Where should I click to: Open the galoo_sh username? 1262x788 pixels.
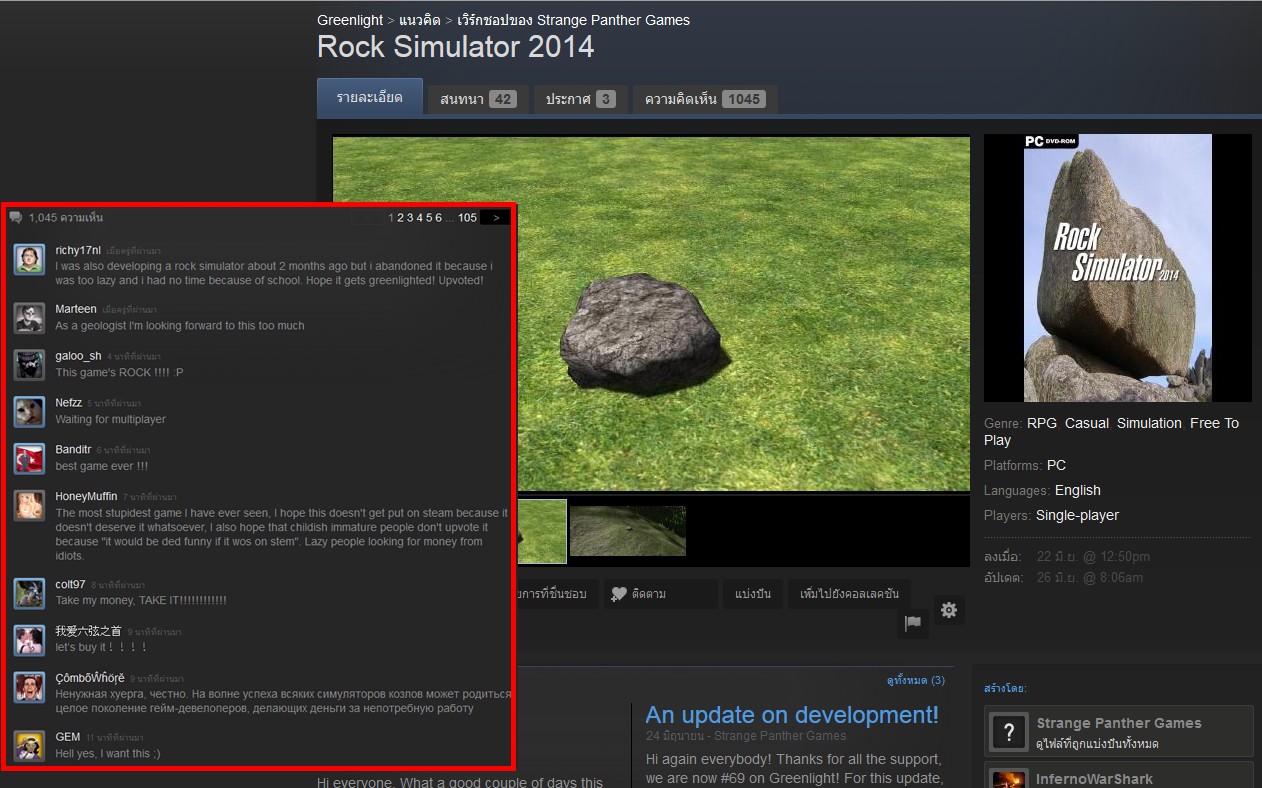[79, 356]
